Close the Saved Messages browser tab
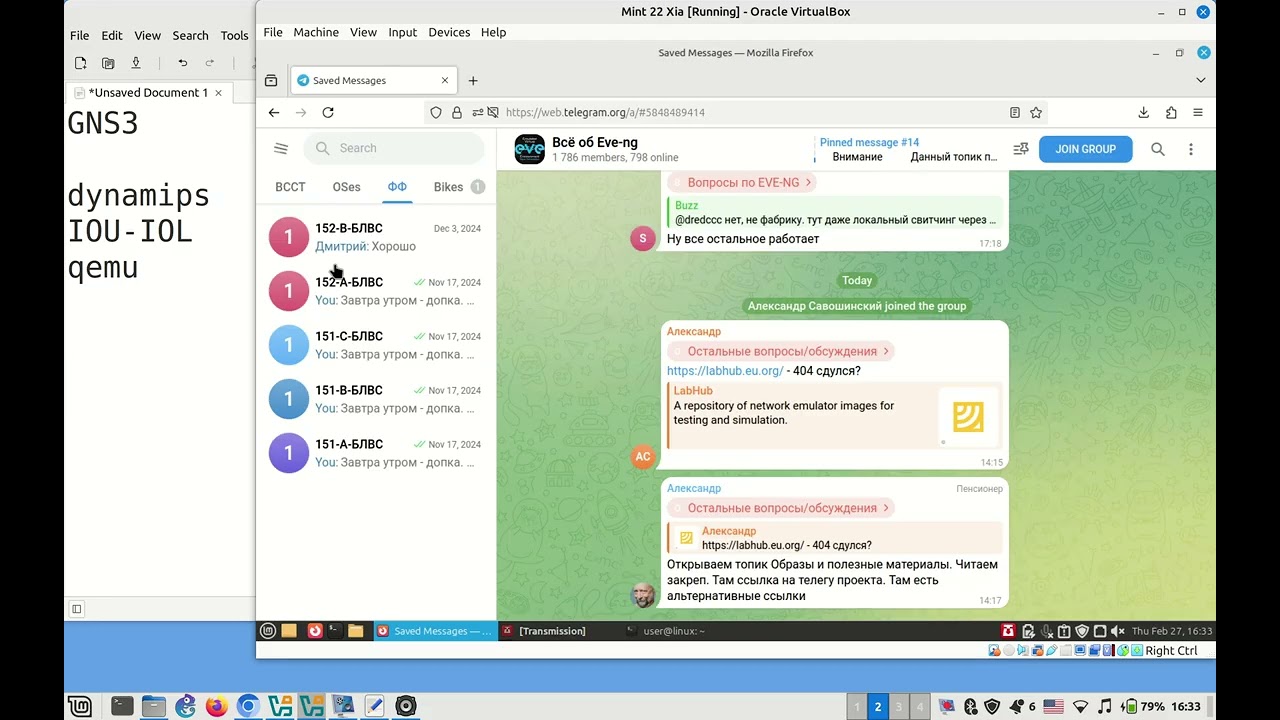The image size is (1280, 720). pos(445,80)
